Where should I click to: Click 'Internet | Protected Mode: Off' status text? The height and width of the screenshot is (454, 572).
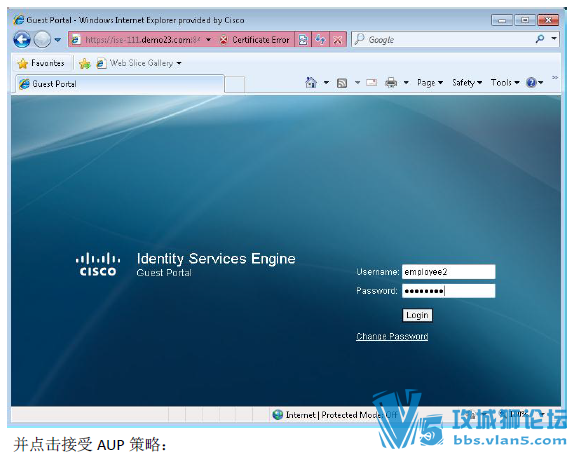point(342,415)
